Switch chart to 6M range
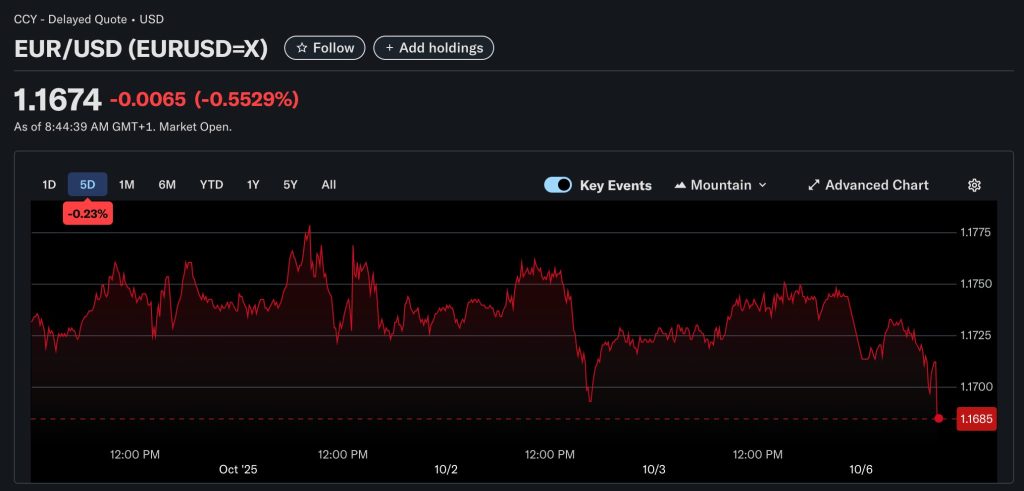The image size is (1024, 491). pyautogui.click(x=167, y=184)
